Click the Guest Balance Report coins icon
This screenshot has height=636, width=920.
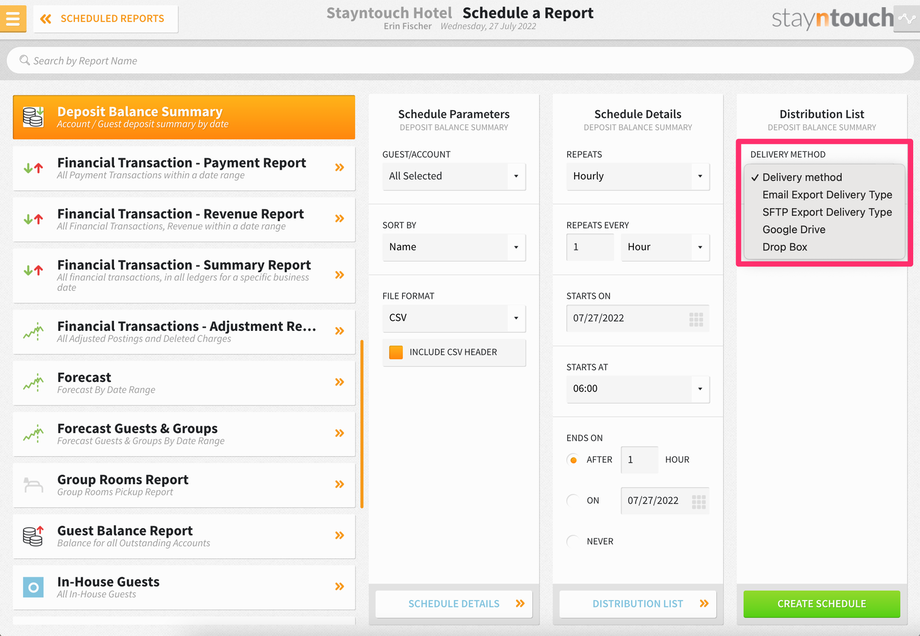pos(33,536)
